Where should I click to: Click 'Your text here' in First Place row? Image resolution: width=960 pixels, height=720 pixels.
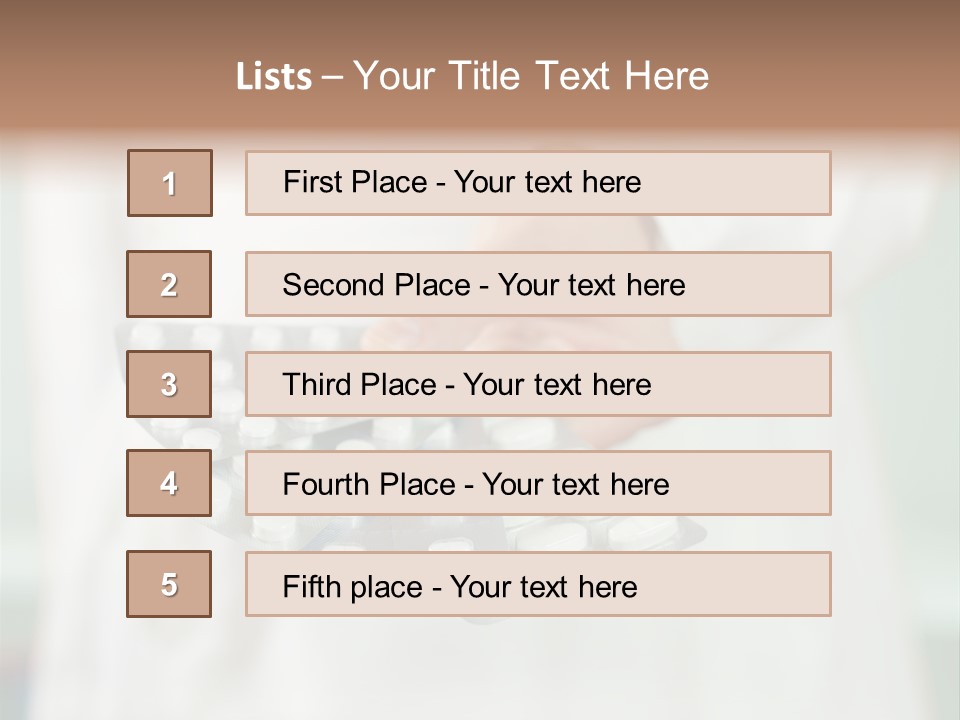point(547,182)
